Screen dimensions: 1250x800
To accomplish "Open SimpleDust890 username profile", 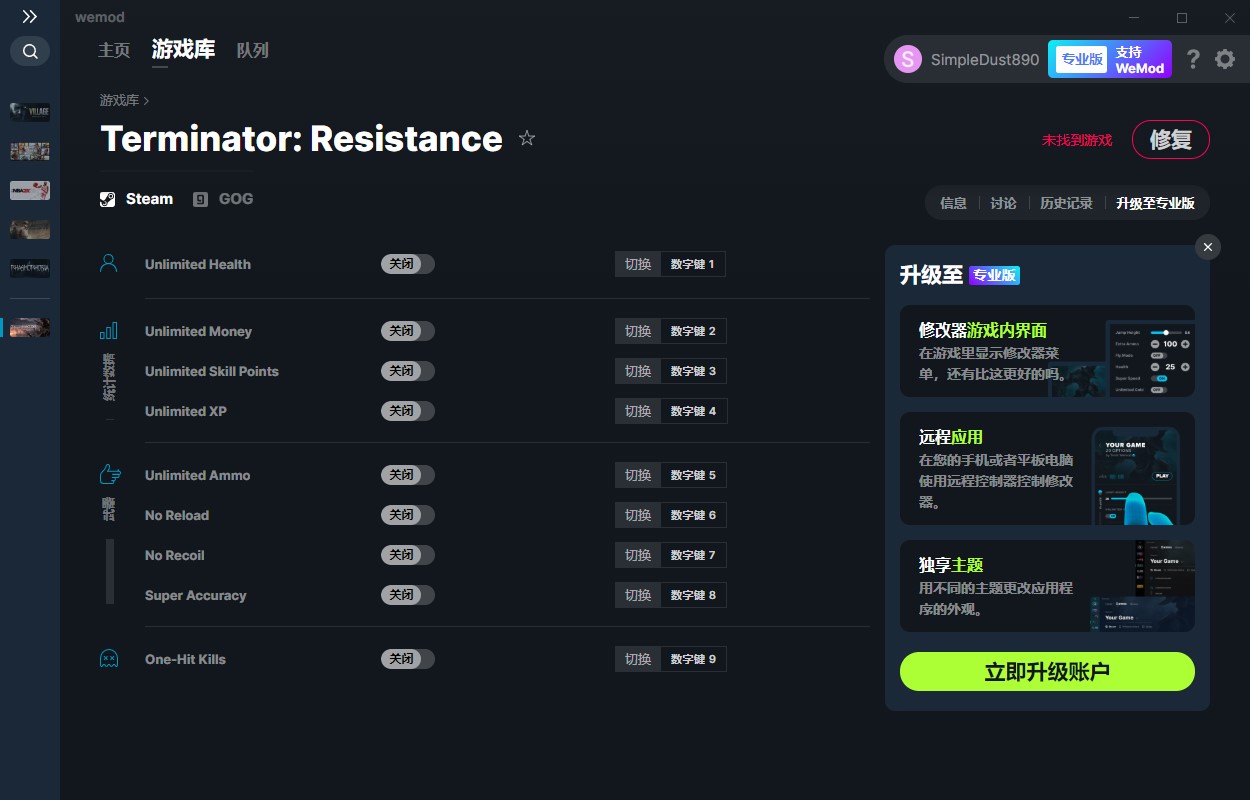I will click(985, 59).
